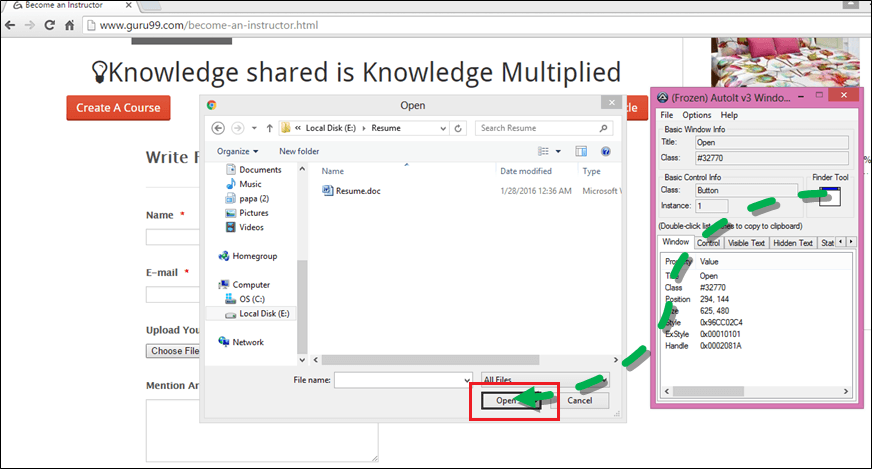Open the Options menu in AutoIt
Image resolution: width=872 pixels, height=469 pixels.
tap(696, 116)
